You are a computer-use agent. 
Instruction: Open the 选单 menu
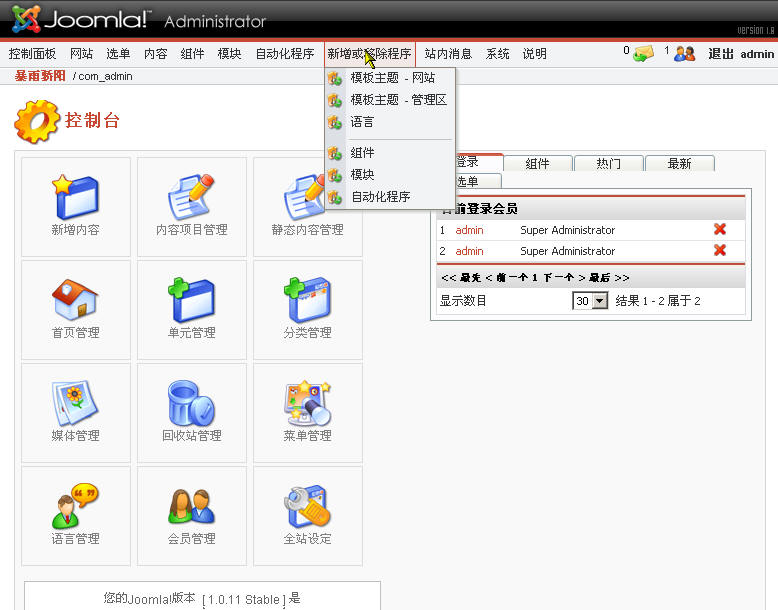[118, 54]
